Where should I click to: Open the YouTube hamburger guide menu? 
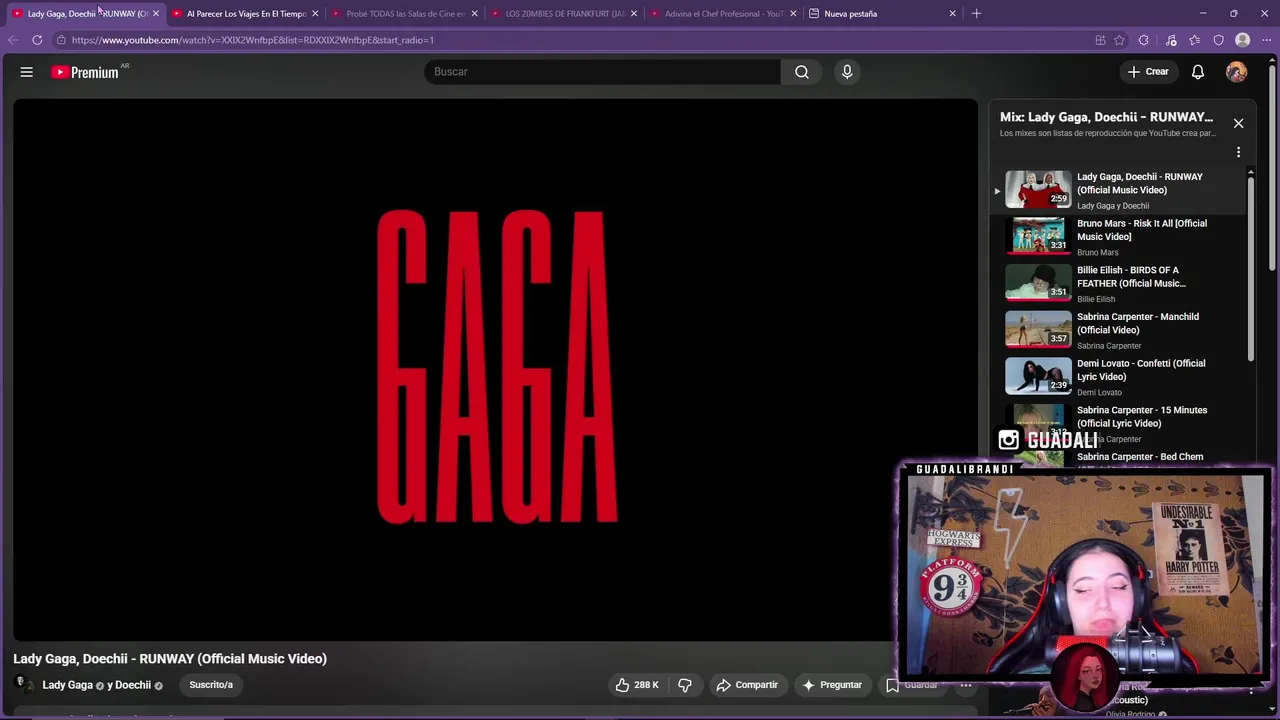[x=27, y=72]
